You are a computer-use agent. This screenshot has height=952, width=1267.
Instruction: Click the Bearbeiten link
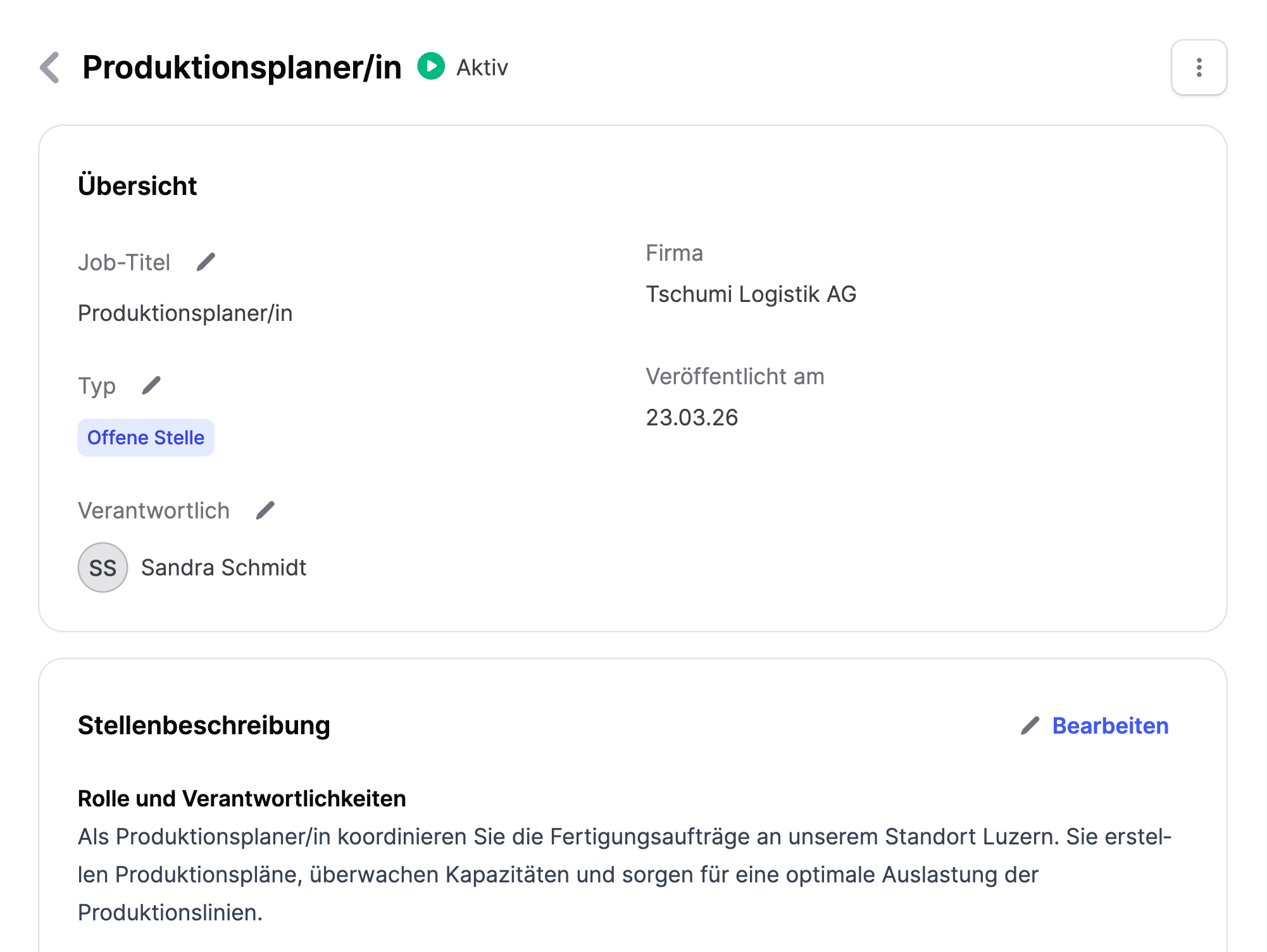point(1110,725)
